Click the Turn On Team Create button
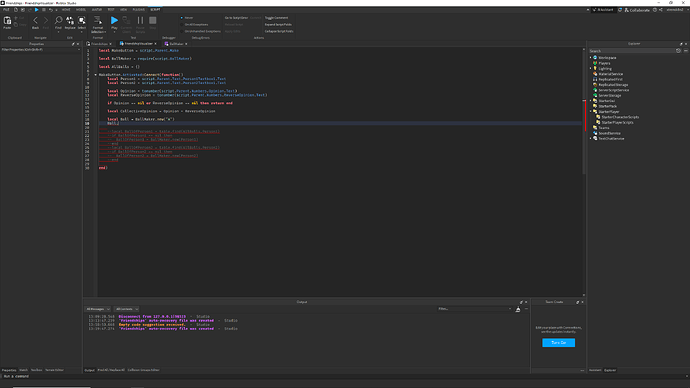 (x=558, y=343)
